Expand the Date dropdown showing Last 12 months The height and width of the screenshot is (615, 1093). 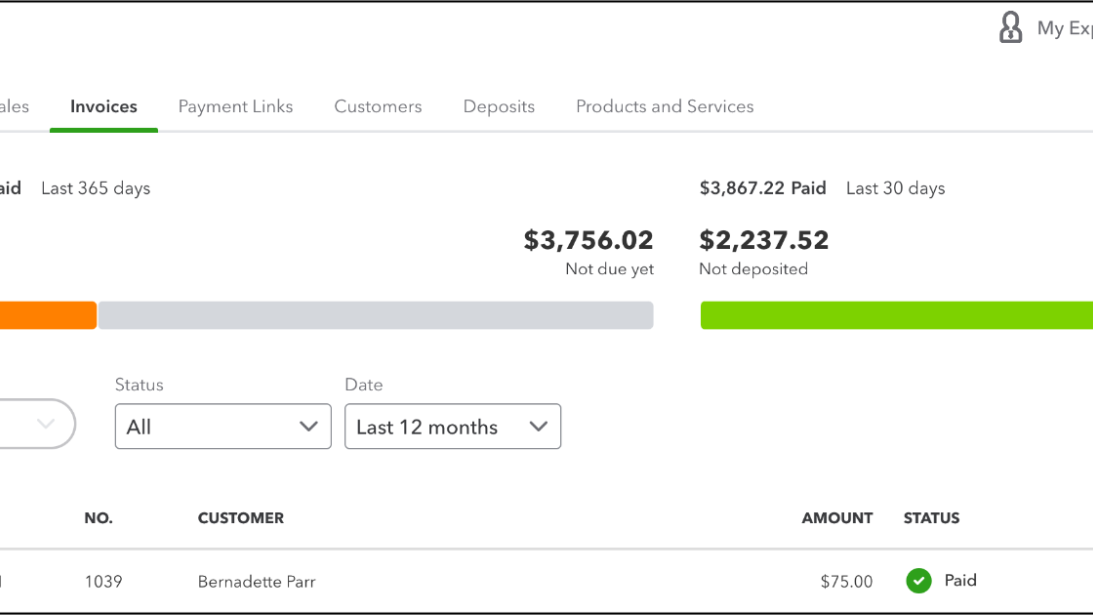(x=452, y=427)
